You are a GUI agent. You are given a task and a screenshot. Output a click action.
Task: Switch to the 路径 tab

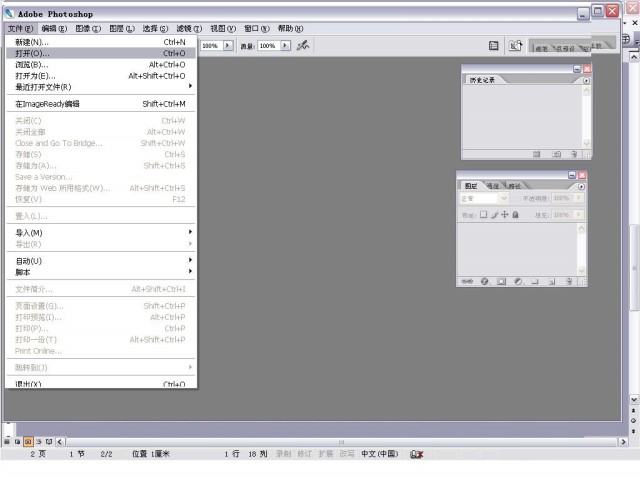(514, 186)
